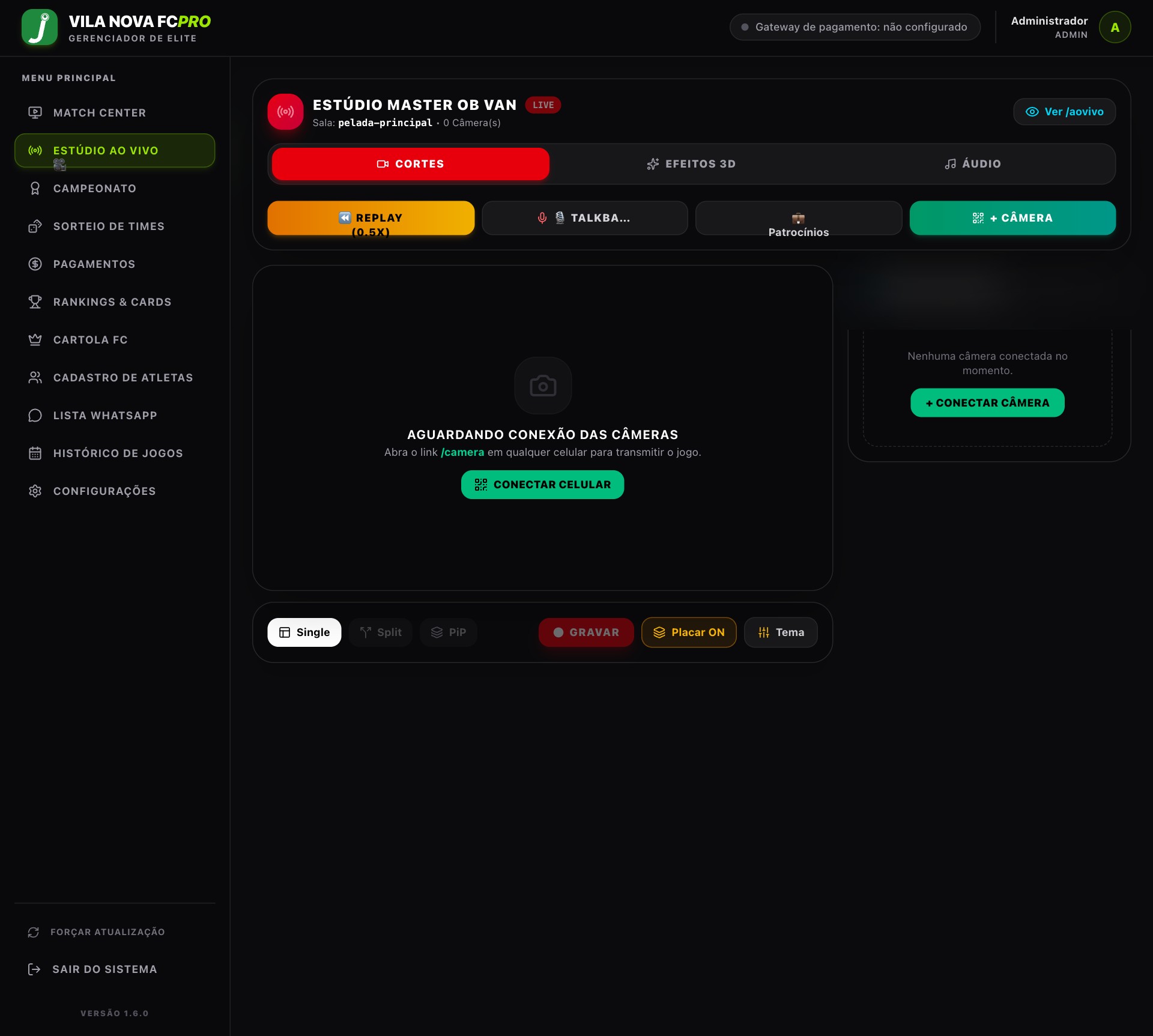Click the sliders icon on Tema

point(763,632)
